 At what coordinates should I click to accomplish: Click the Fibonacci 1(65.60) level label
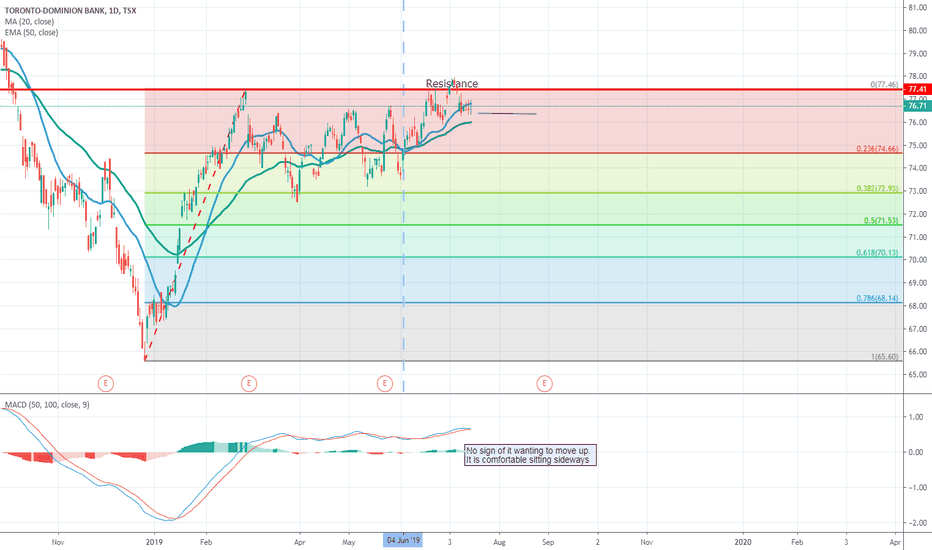coord(884,357)
